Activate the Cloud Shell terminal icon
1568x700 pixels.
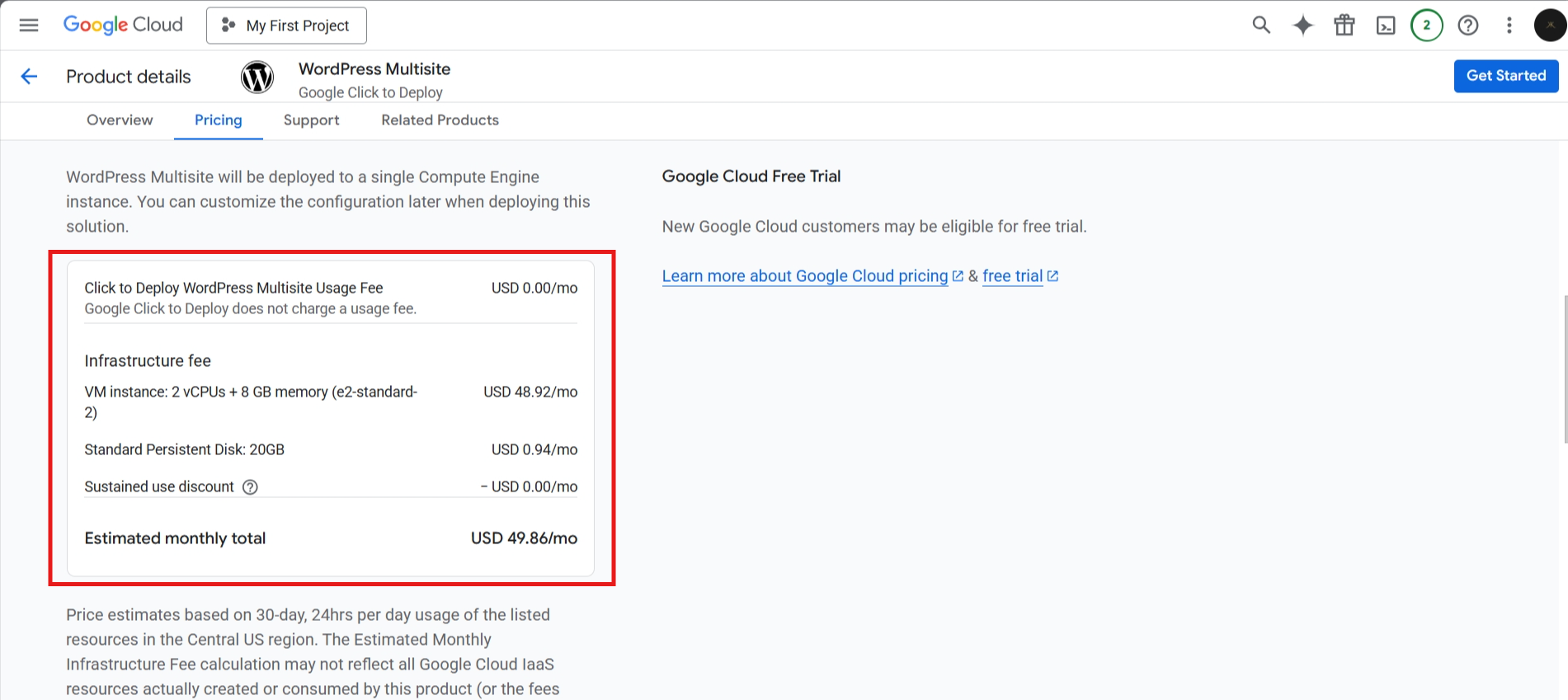coord(1386,26)
